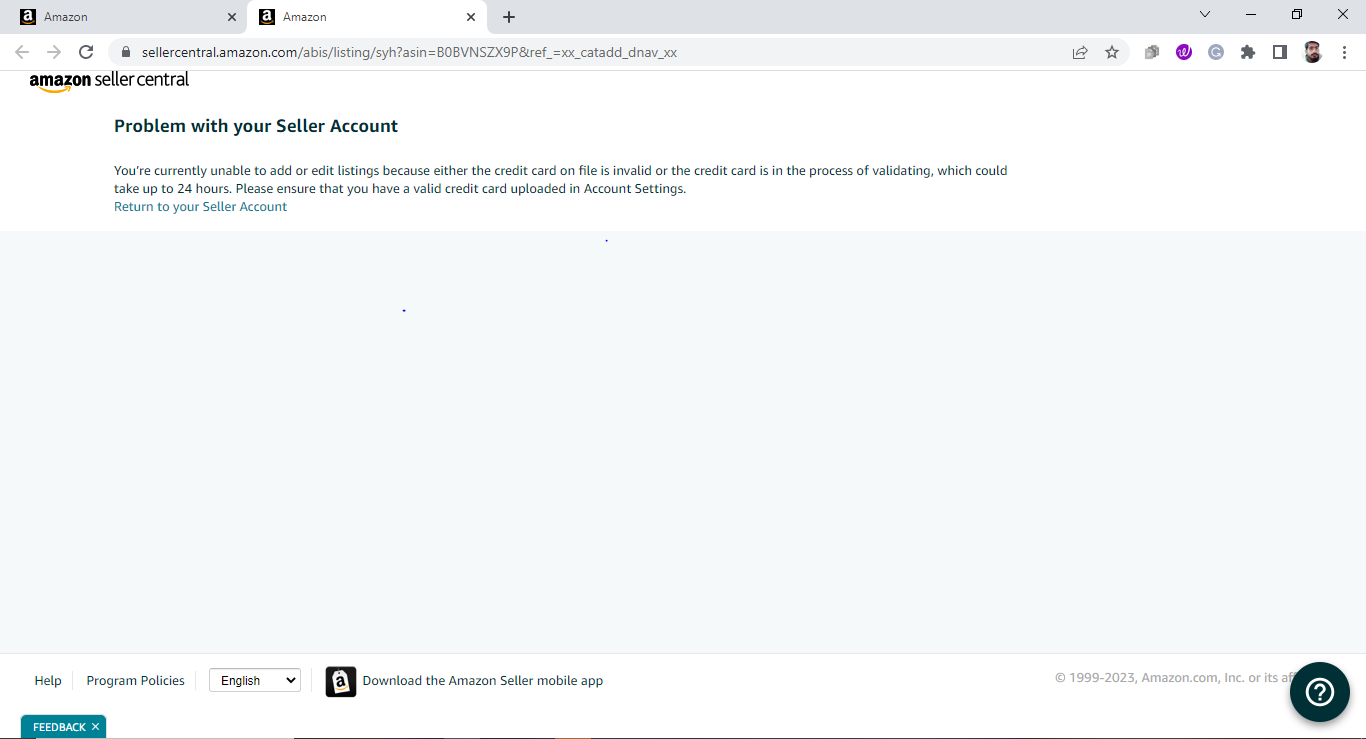Open the Extensions puzzle-piece icon
The image size is (1366, 739).
pyautogui.click(x=1248, y=52)
